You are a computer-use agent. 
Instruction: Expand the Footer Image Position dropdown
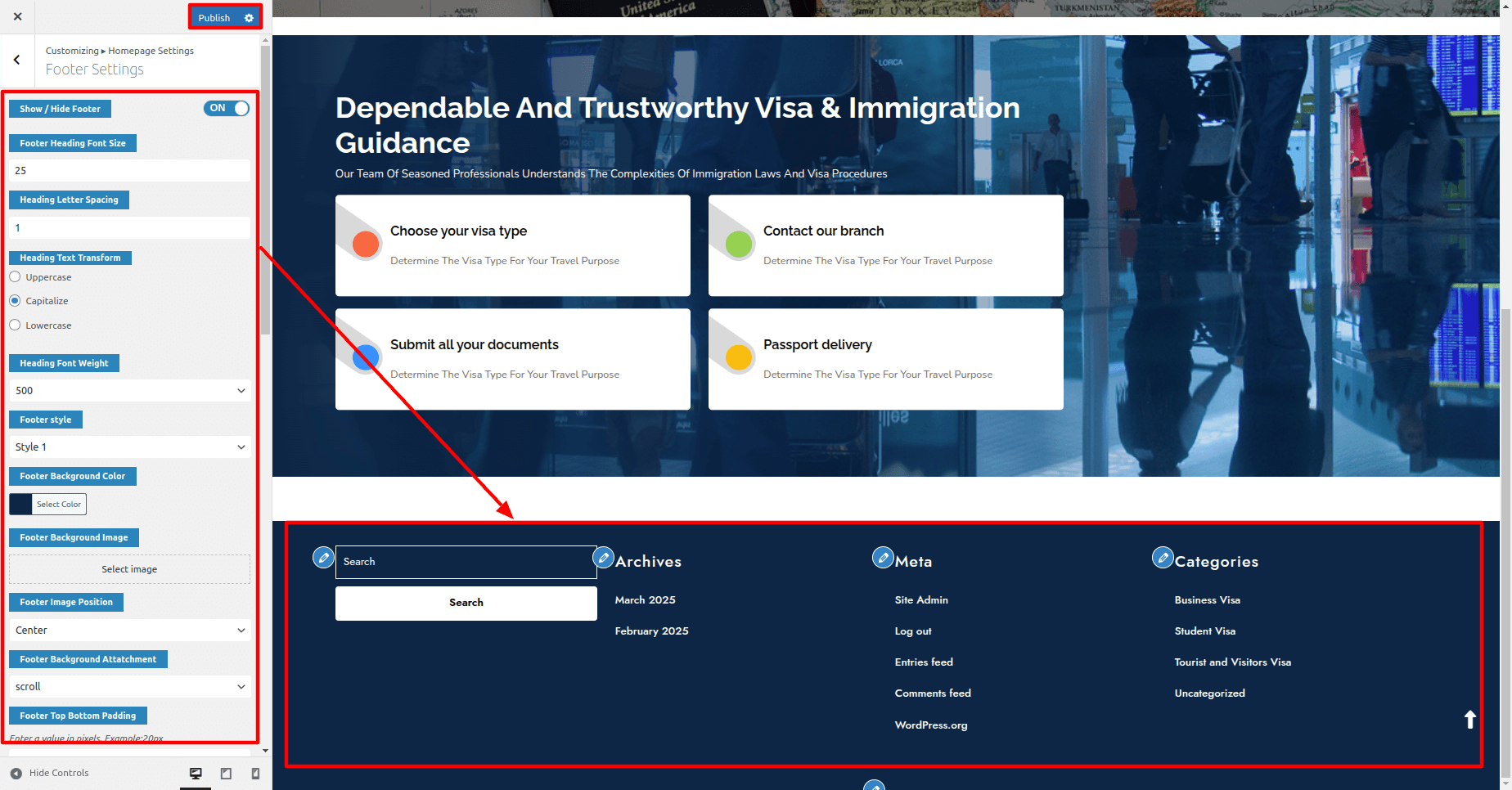point(129,631)
